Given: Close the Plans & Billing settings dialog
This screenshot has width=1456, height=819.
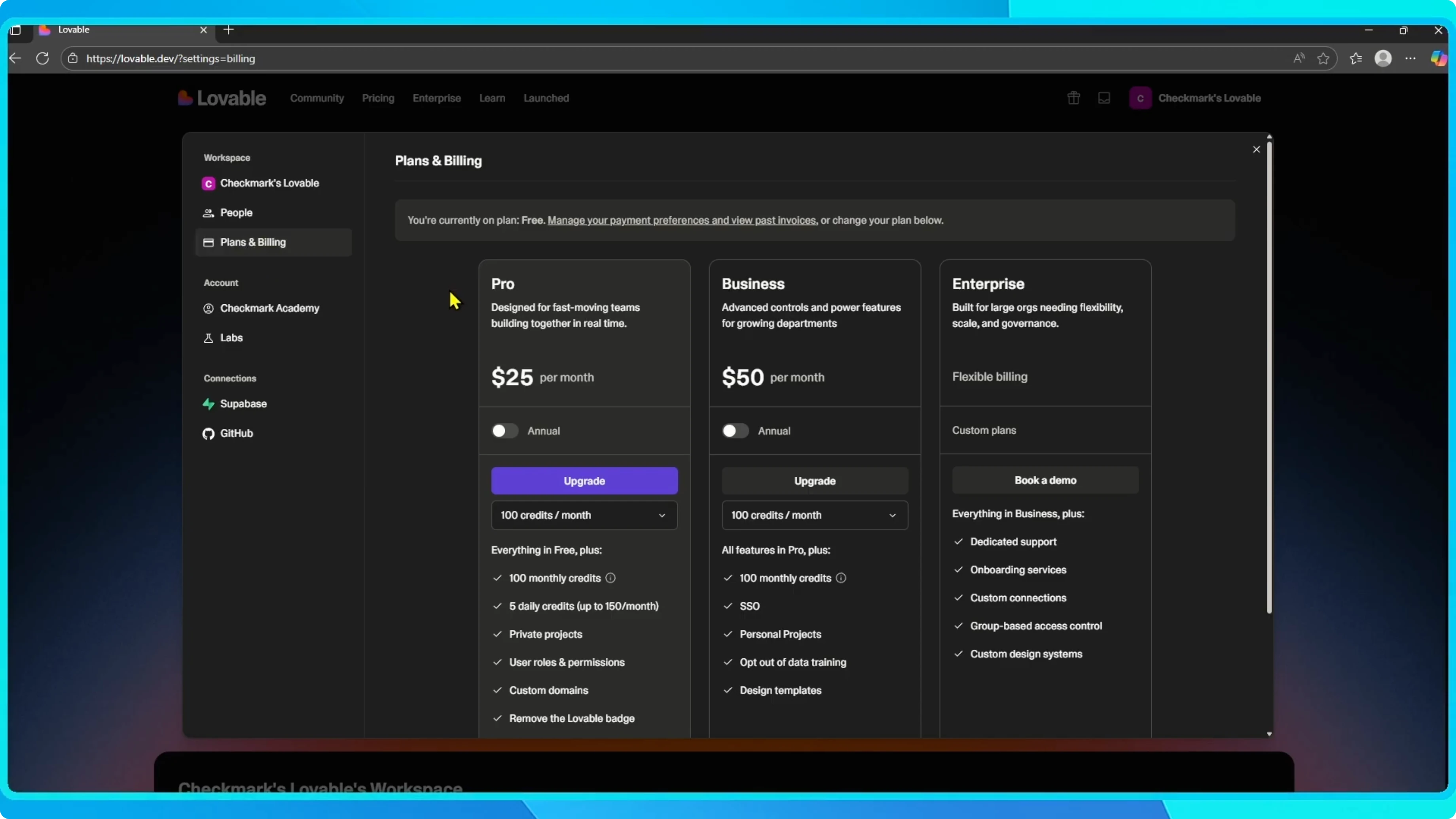Looking at the screenshot, I should click(x=1256, y=149).
